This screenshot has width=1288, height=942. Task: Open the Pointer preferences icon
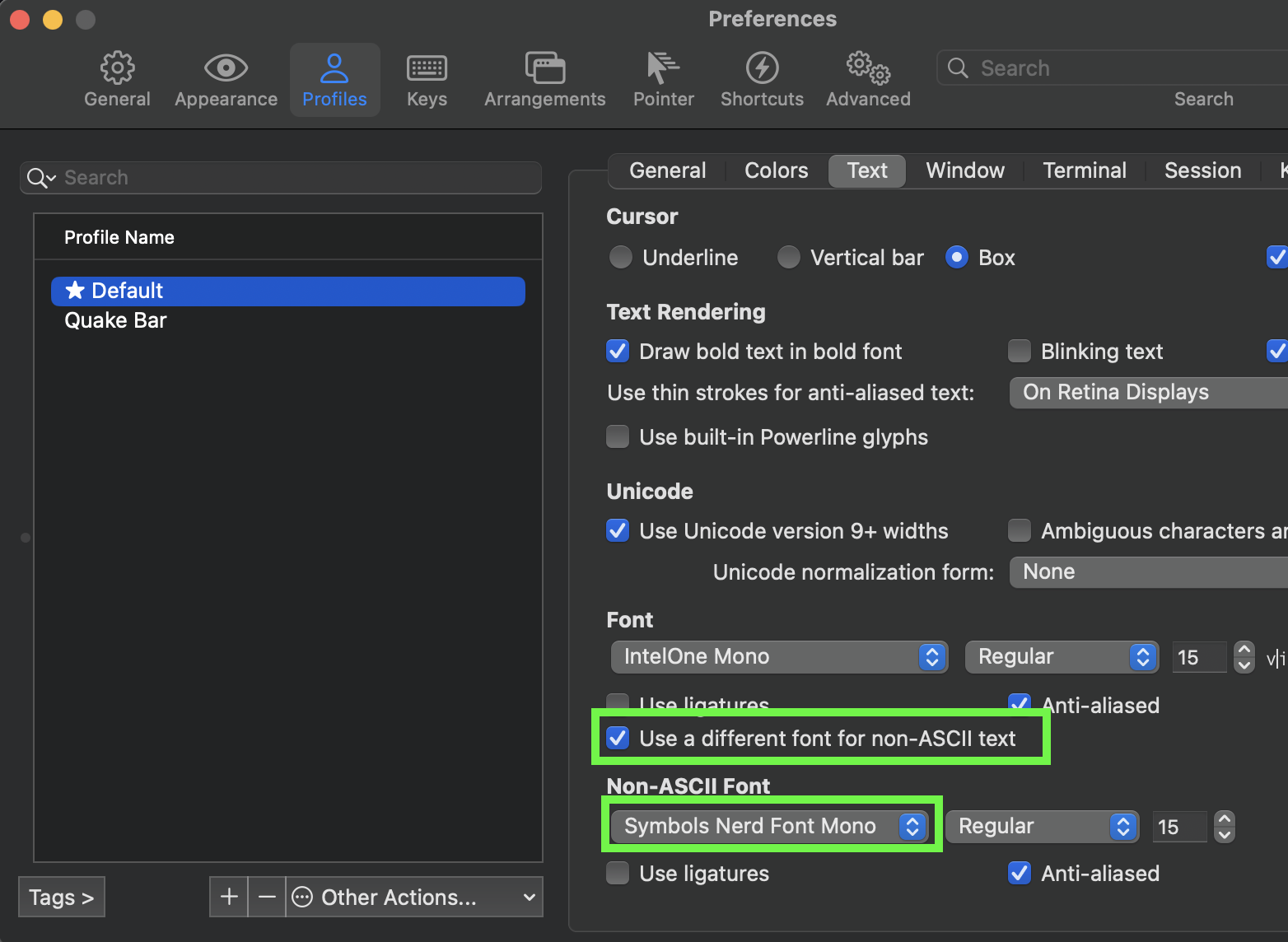[663, 78]
